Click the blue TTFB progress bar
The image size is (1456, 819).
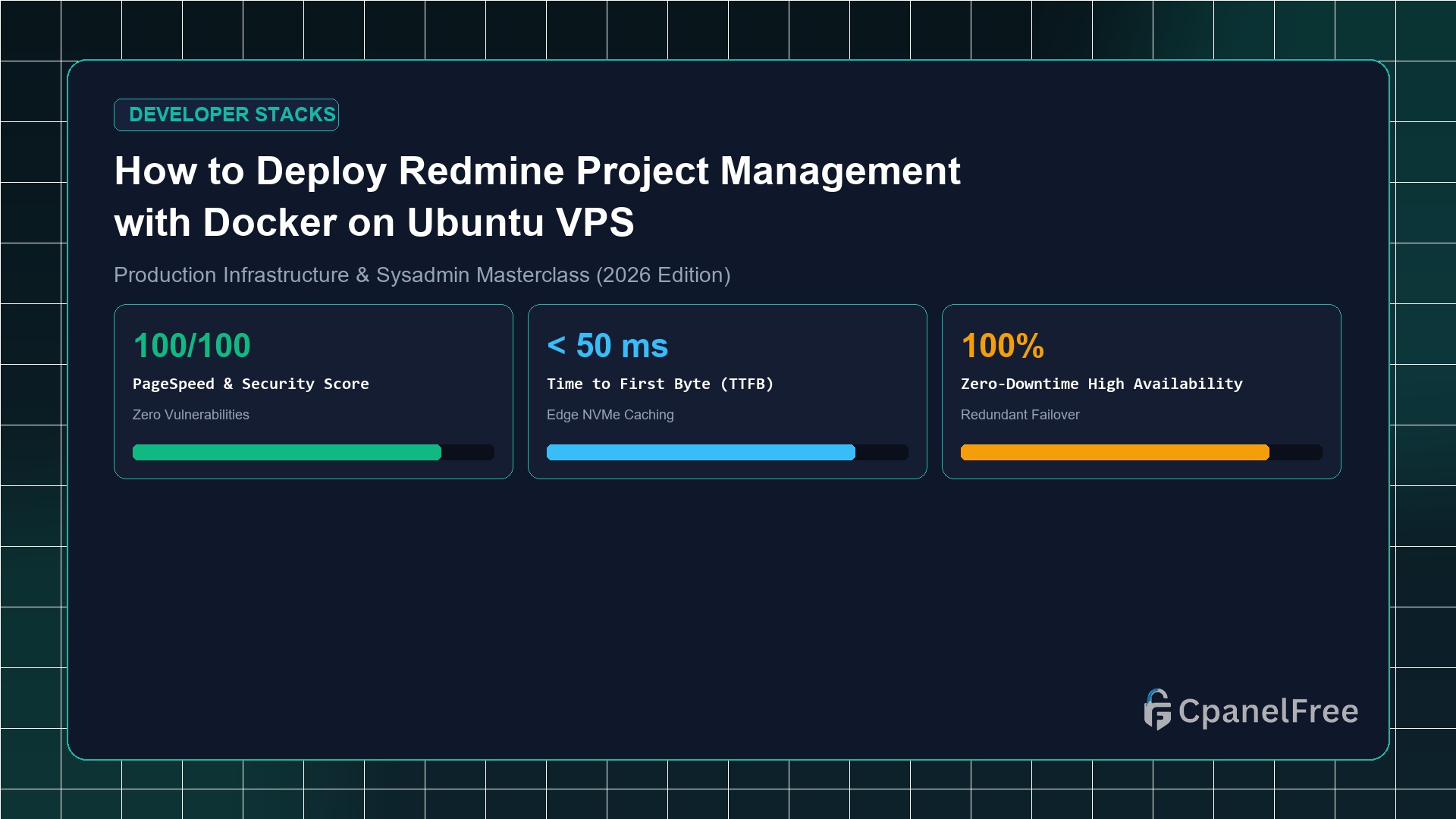[727, 453]
